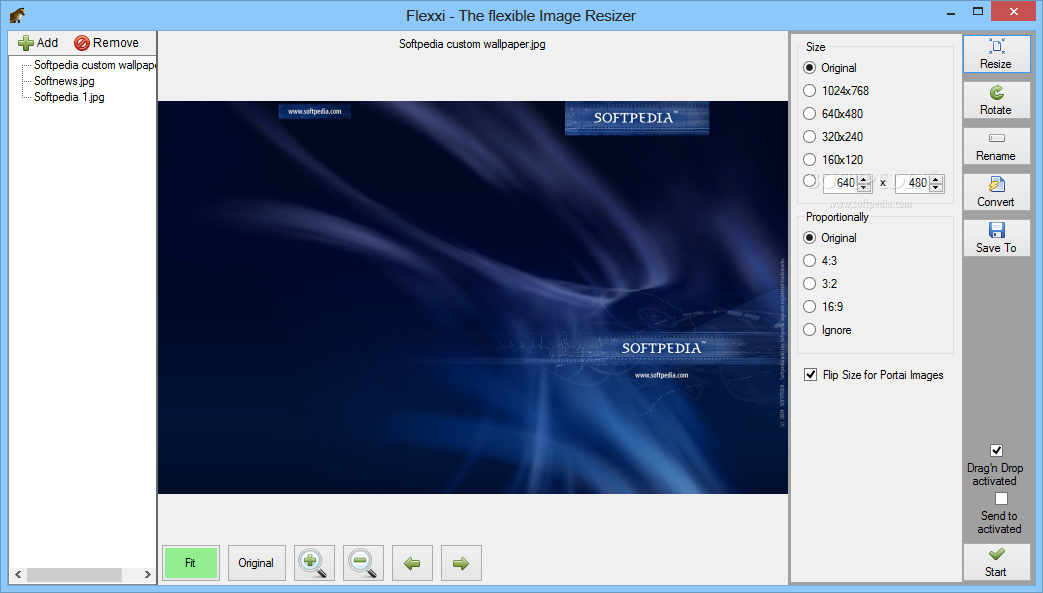
Task: Select Original under Proportionally
Action: pos(810,238)
